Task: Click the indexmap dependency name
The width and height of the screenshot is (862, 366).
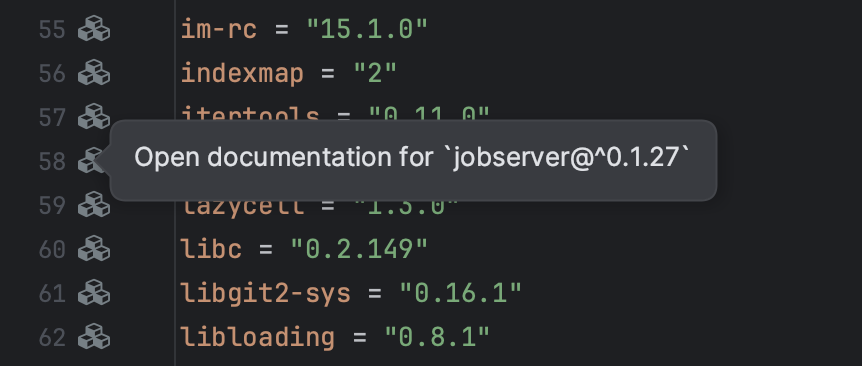Action: coord(242,73)
